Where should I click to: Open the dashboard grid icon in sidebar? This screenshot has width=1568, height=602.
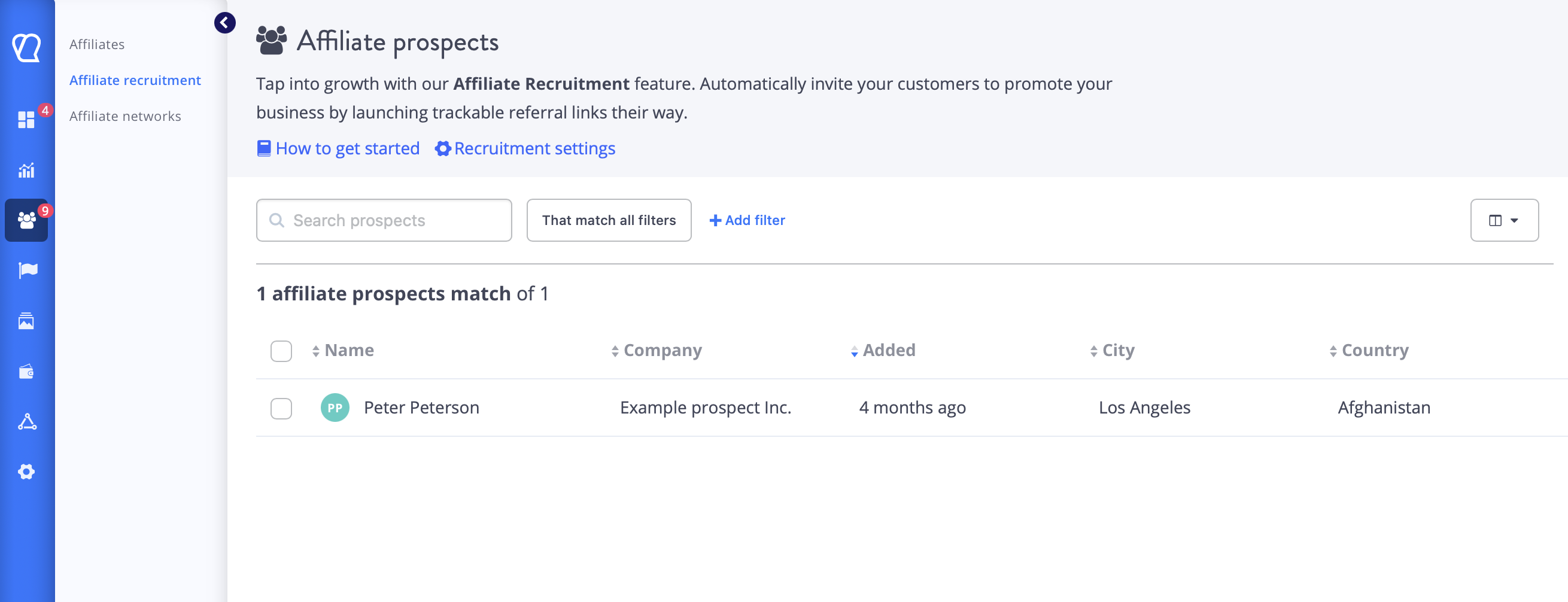(x=26, y=119)
